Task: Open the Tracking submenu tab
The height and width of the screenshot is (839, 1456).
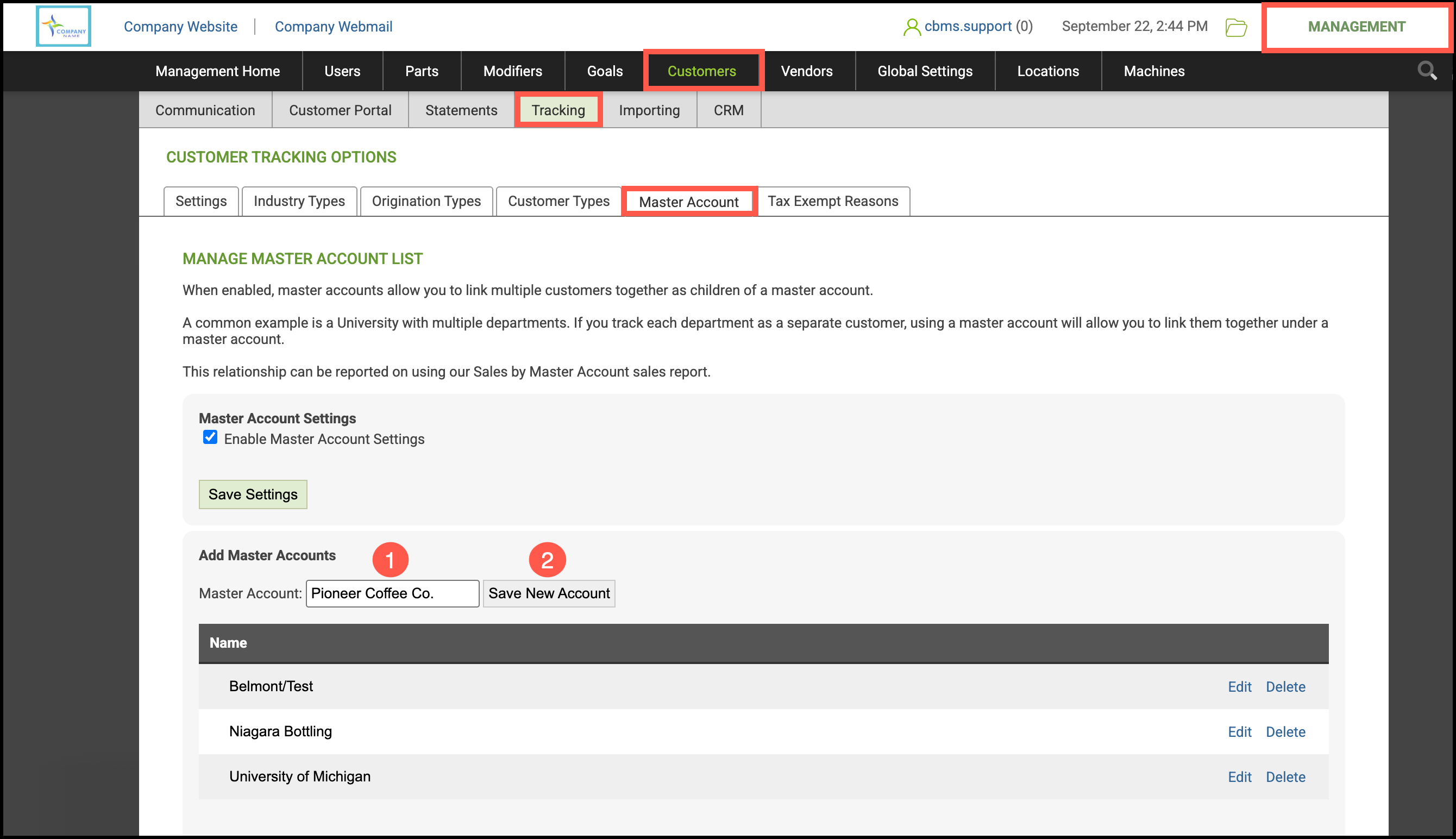Action: tap(557, 110)
